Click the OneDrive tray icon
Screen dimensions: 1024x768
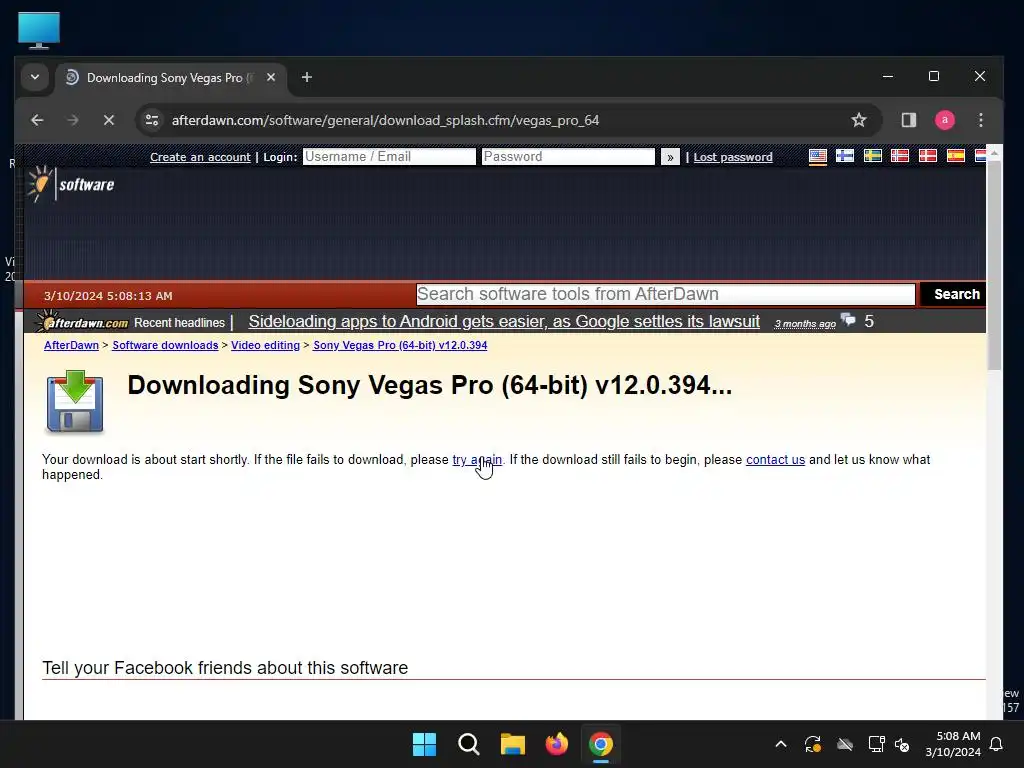point(845,744)
